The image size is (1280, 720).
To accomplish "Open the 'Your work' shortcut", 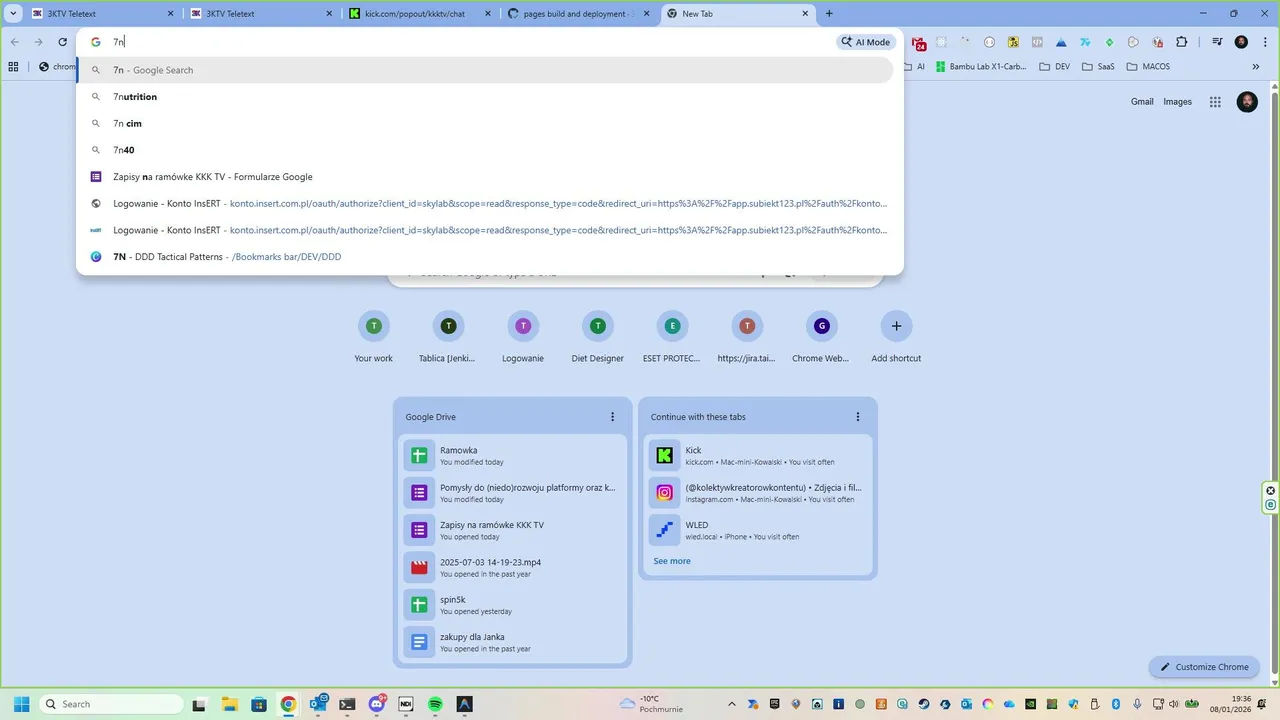I will (373, 336).
